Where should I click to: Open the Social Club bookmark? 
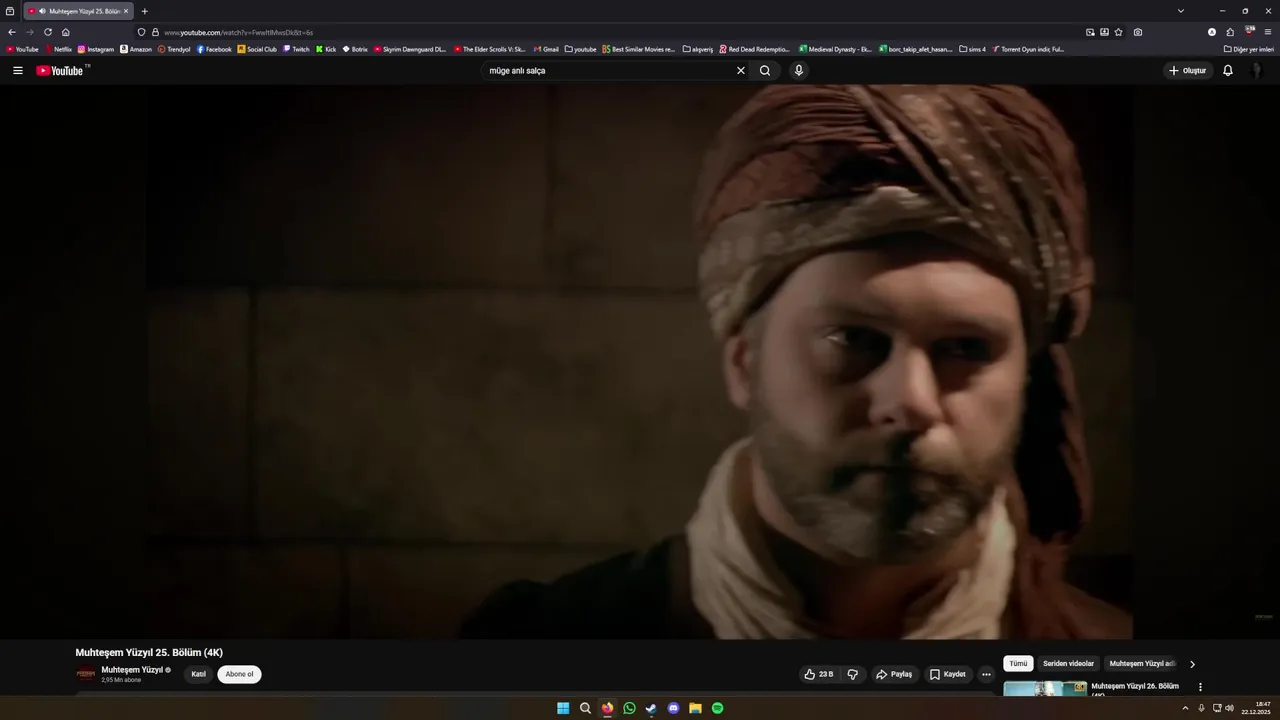coord(257,49)
